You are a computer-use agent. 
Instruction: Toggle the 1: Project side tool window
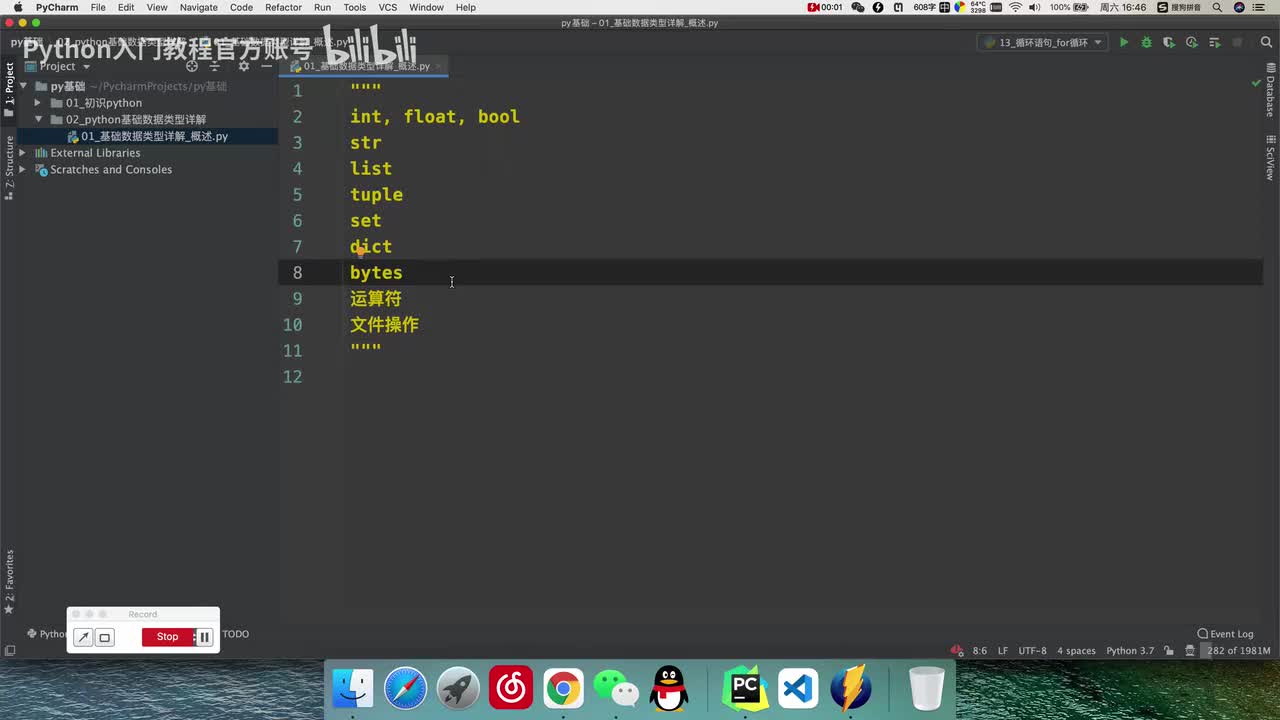[x=9, y=90]
